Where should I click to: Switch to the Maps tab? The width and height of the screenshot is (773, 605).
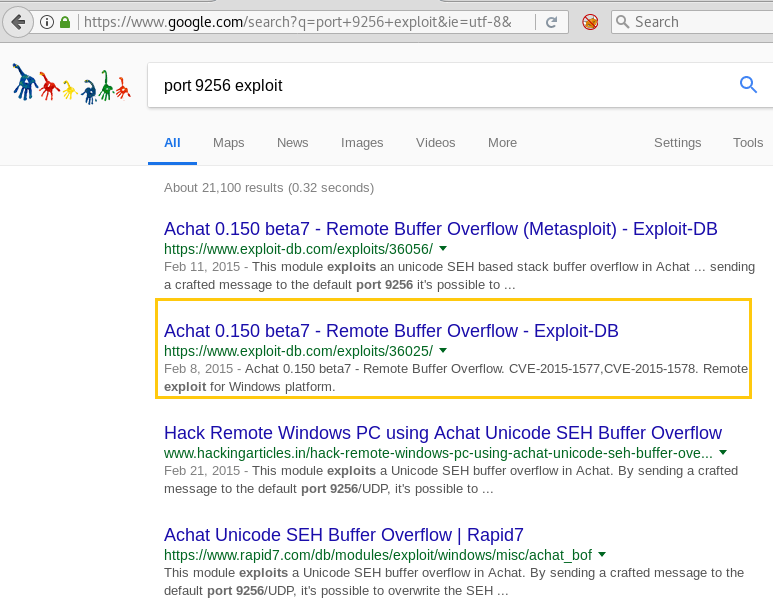228,143
